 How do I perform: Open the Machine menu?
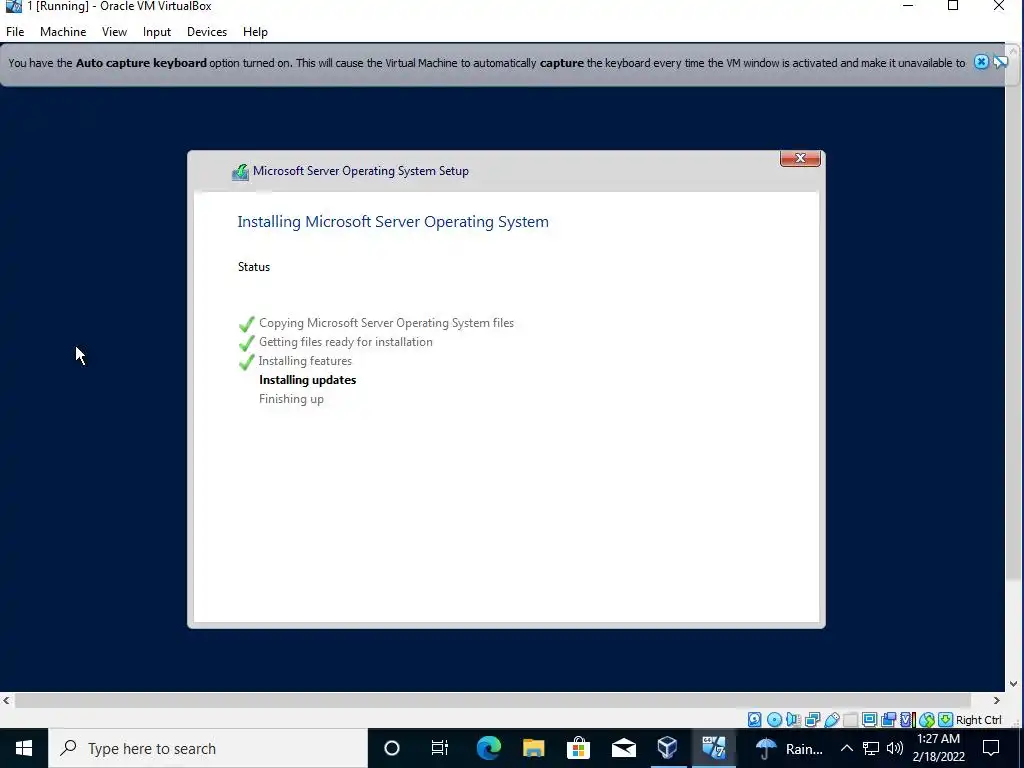point(63,31)
